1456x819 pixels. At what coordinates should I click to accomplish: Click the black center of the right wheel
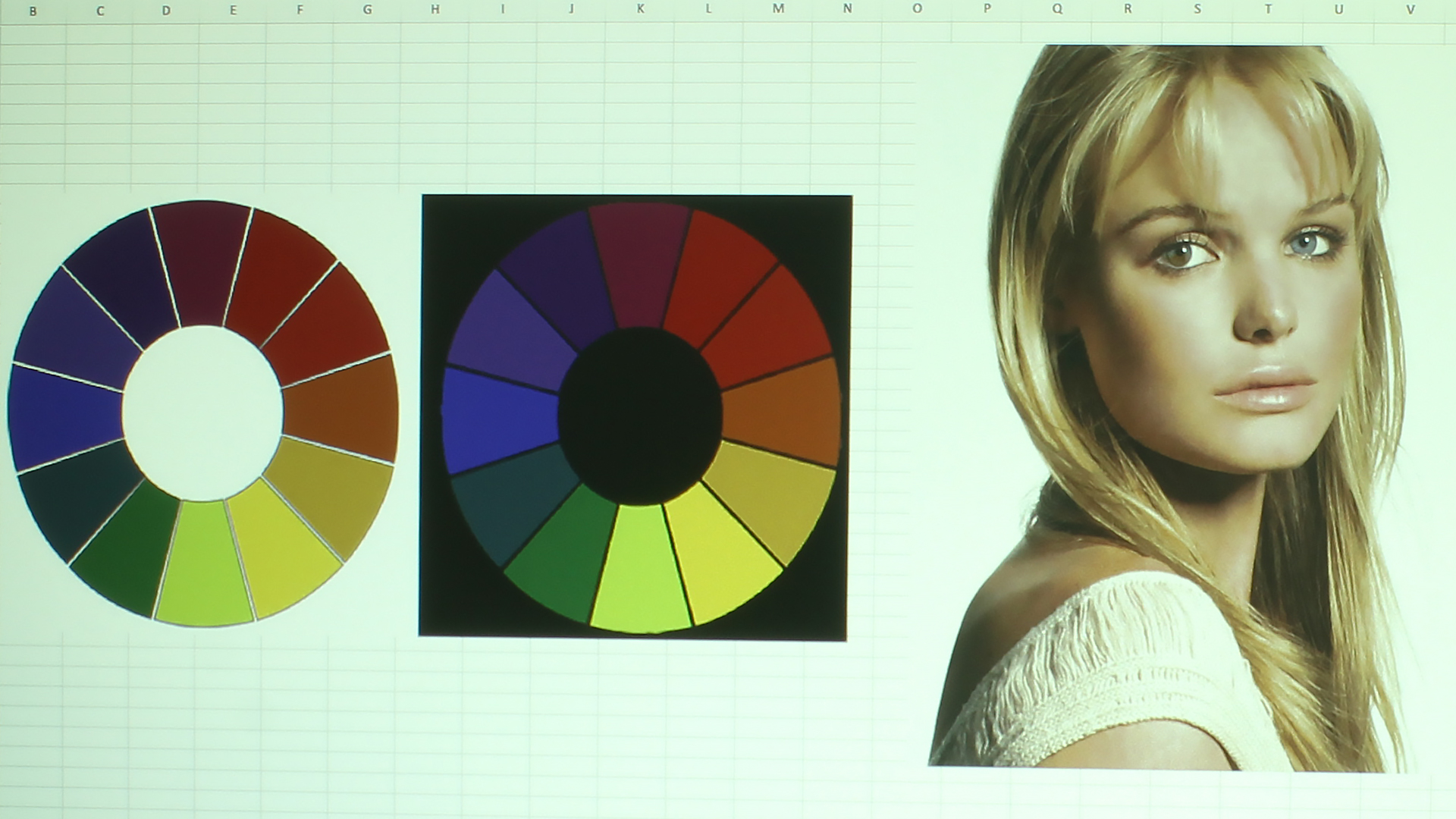tap(639, 416)
